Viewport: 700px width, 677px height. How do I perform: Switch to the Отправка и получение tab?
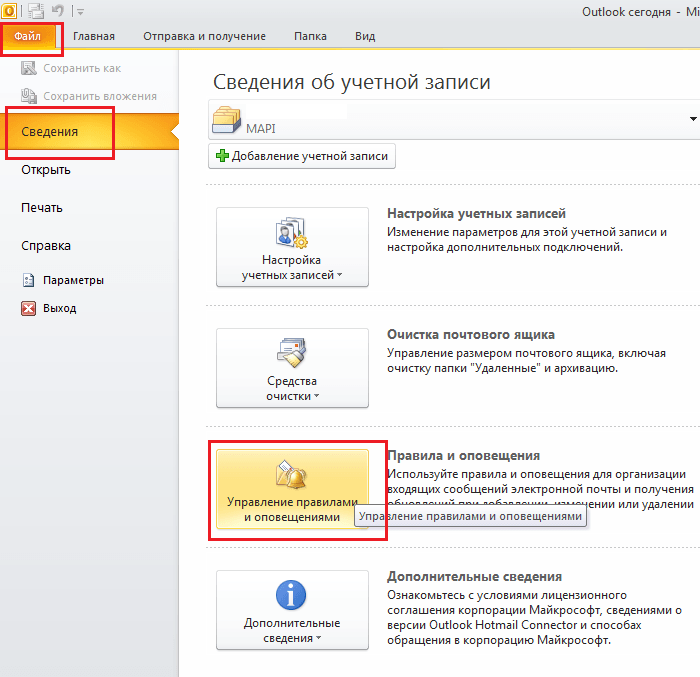204,36
